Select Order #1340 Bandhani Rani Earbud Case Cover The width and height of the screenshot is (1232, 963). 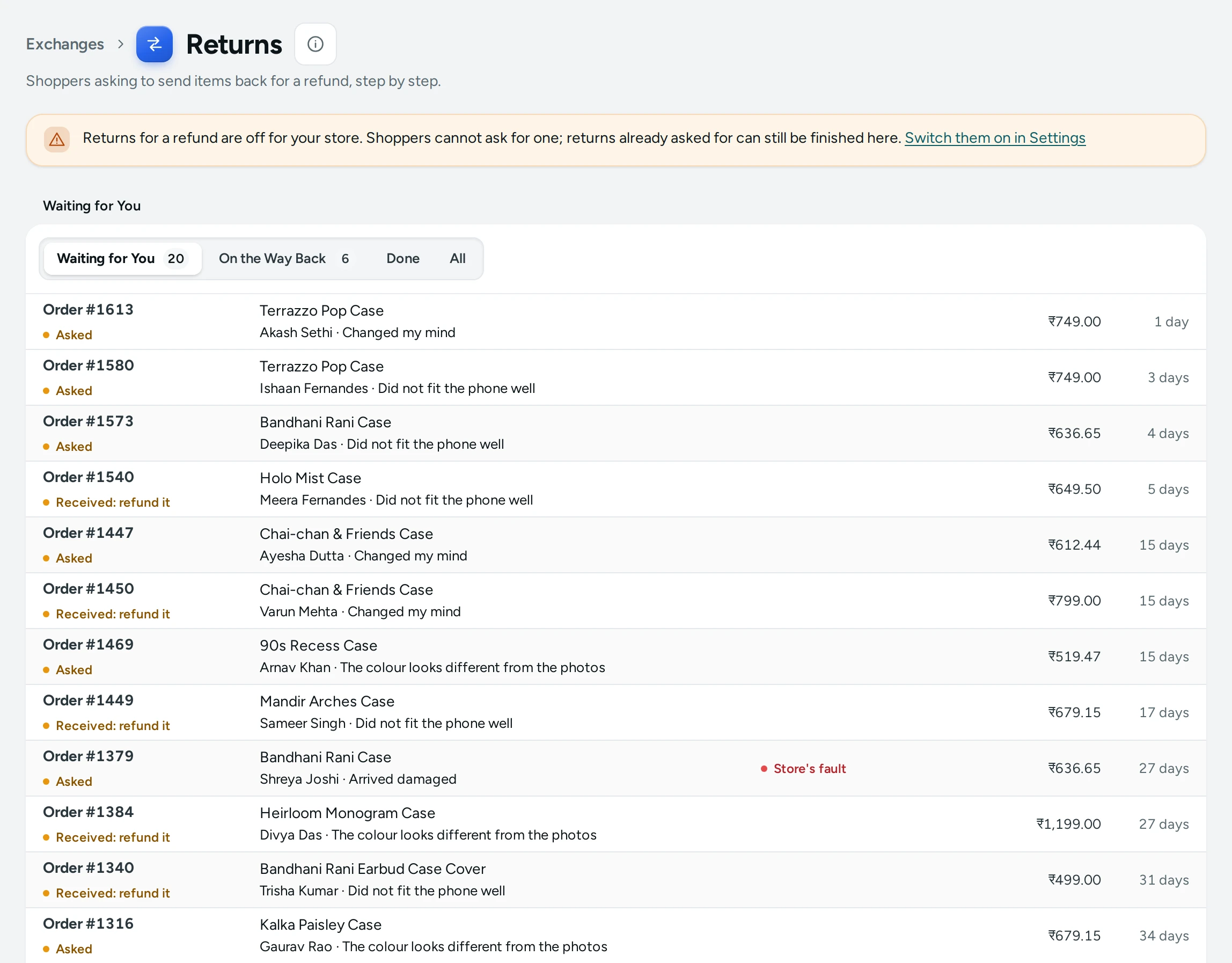(x=615, y=880)
